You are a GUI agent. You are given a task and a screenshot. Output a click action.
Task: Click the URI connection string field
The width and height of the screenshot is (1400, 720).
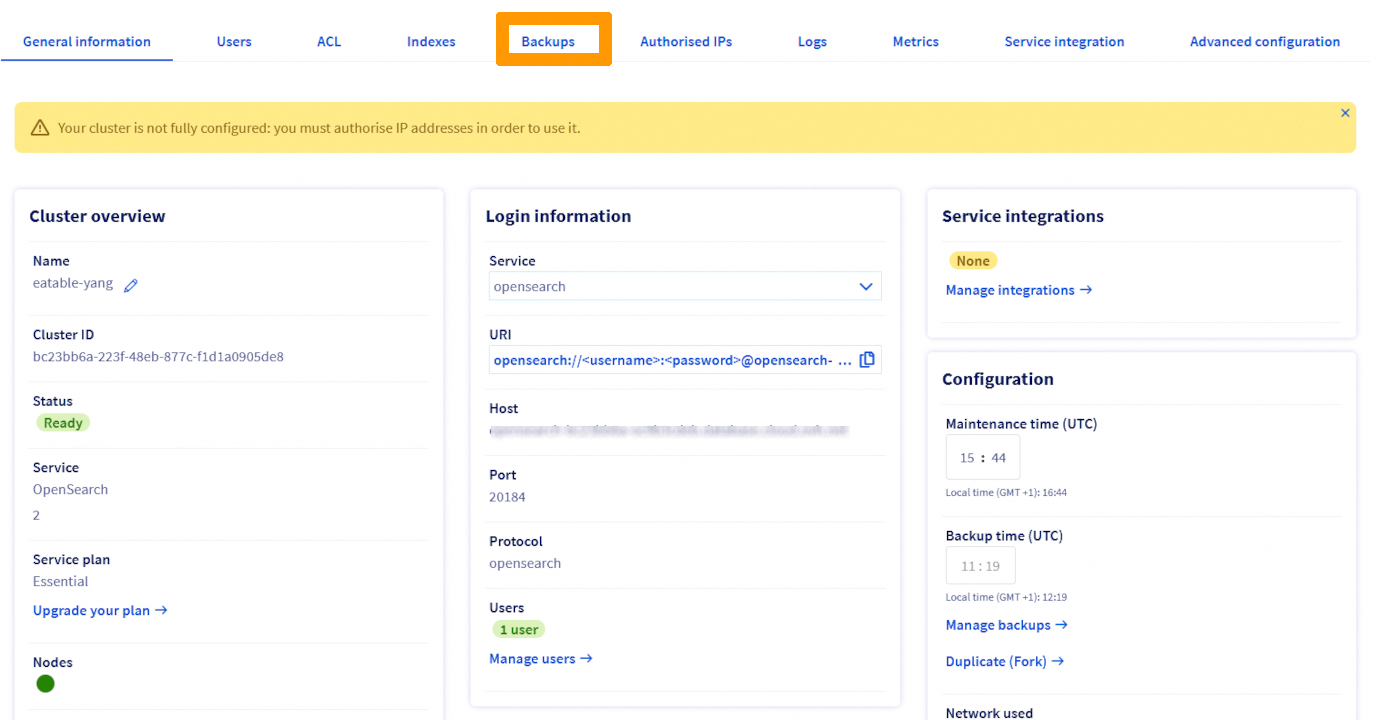pyautogui.click(x=672, y=360)
